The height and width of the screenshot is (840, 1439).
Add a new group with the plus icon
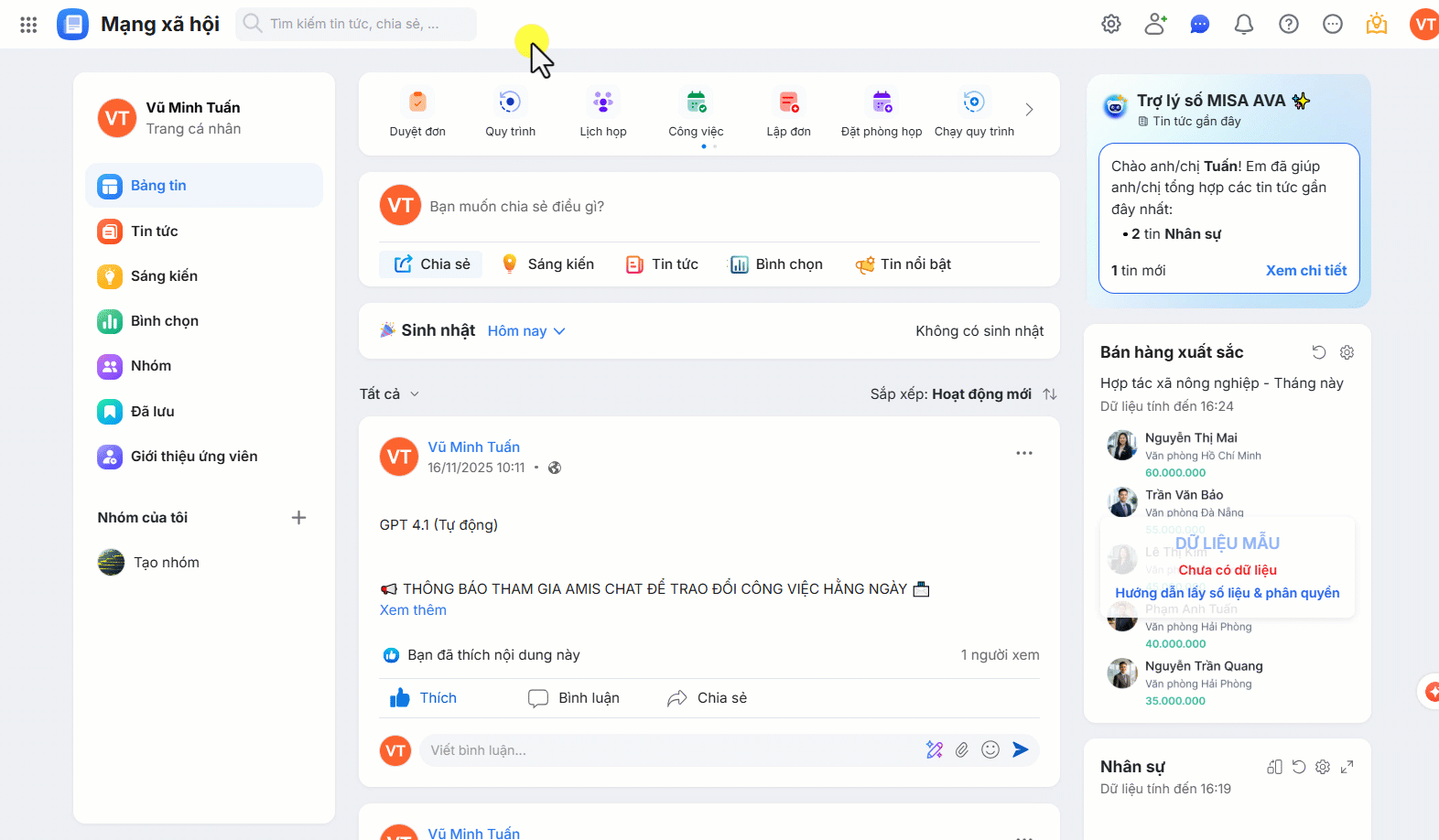[x=298, y=518]
